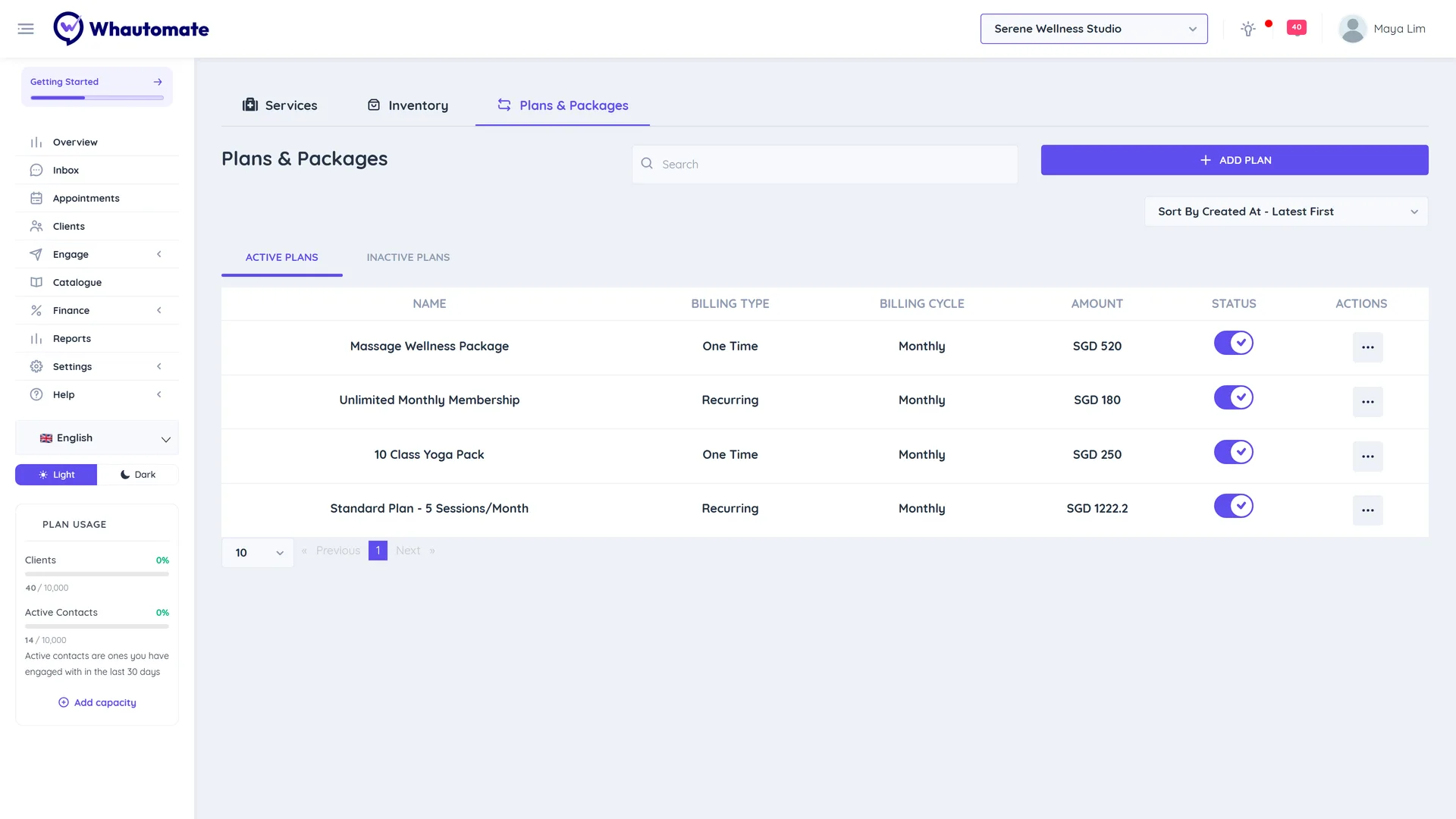Open Serene Wellness Studio location dropdown
1456x819 pixels.
pyautogui.click(x=1094, y=29)
